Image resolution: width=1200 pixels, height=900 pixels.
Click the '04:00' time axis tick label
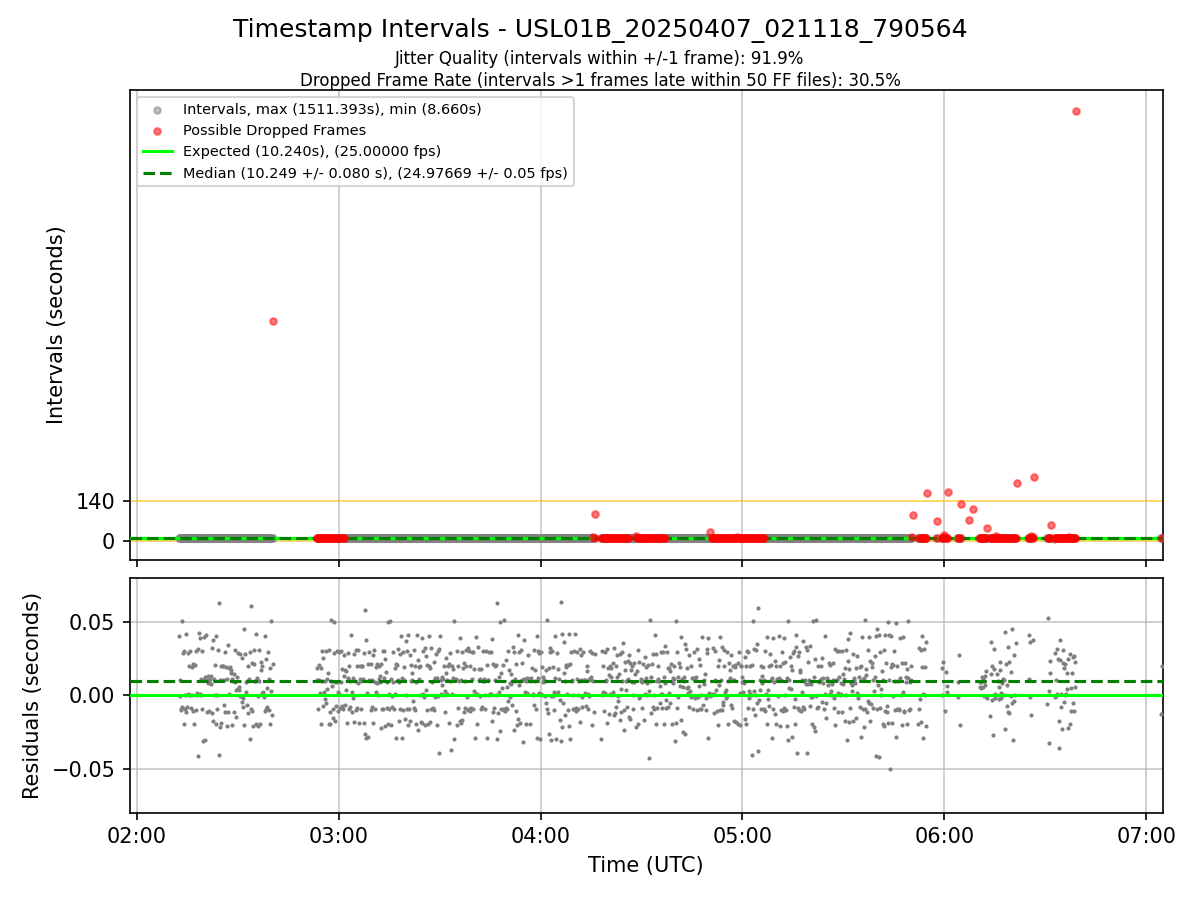[x=541, y=833]
